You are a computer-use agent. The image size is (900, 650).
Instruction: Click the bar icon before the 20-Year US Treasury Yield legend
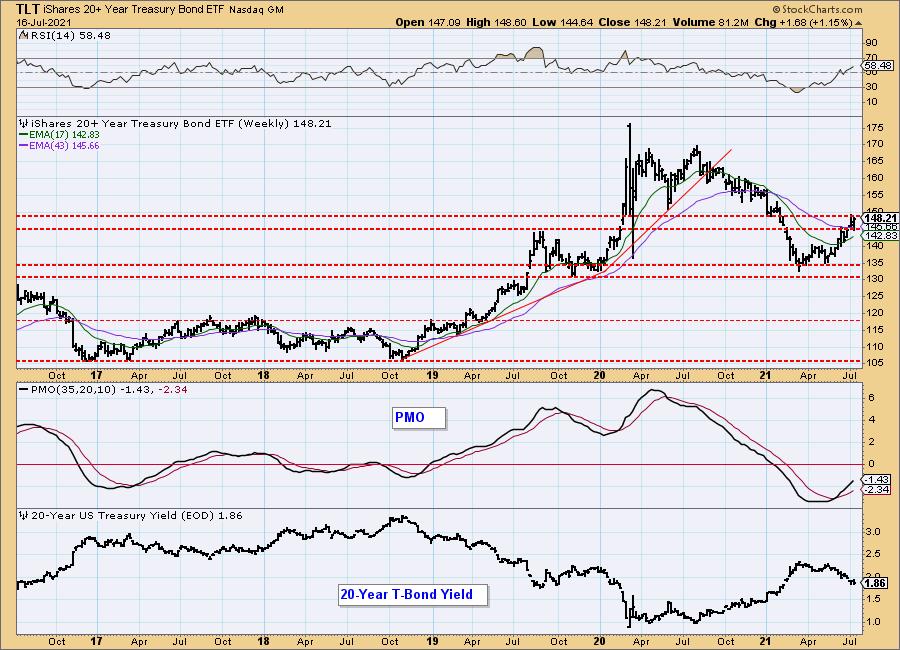point(24,516)
